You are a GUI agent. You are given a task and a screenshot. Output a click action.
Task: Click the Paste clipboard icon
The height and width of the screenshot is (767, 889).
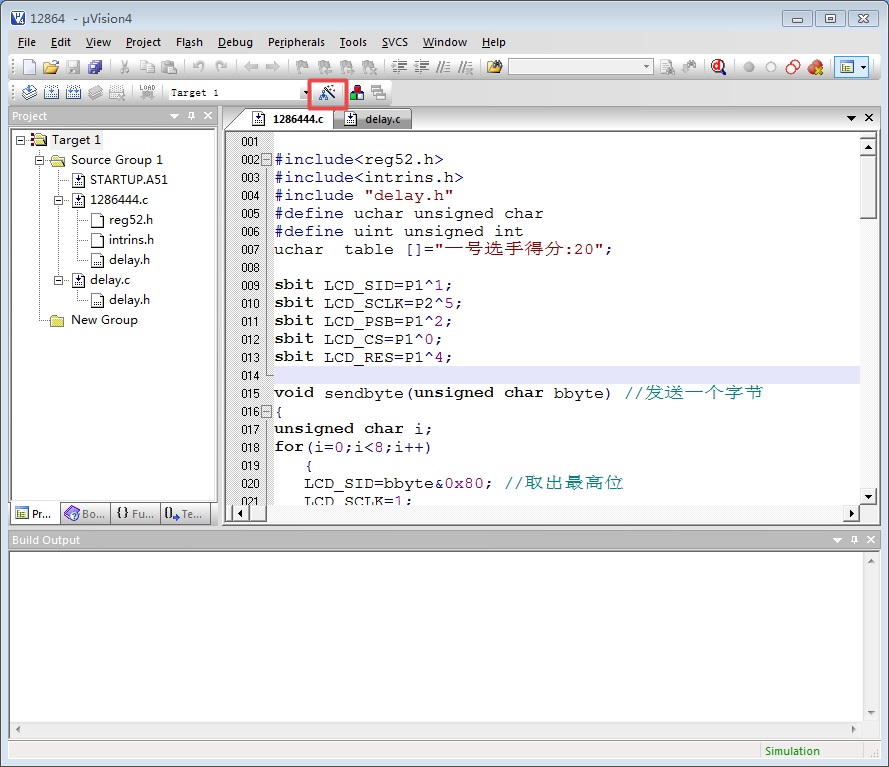click(x=169, y=67)
